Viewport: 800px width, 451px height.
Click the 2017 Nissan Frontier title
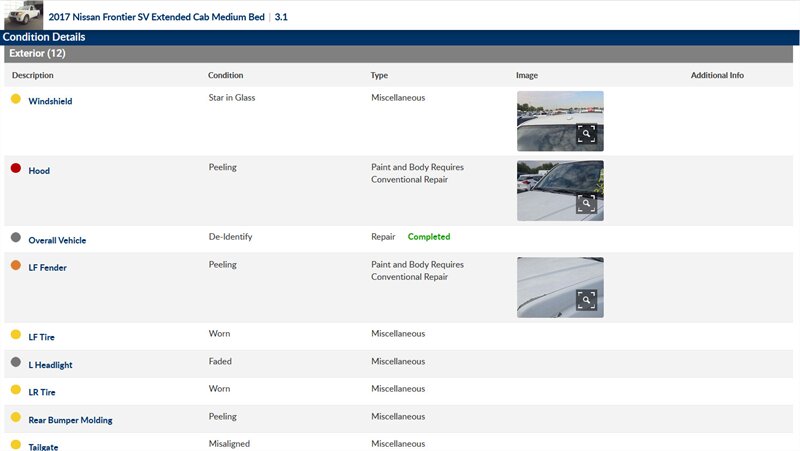(x=156, y=17)
